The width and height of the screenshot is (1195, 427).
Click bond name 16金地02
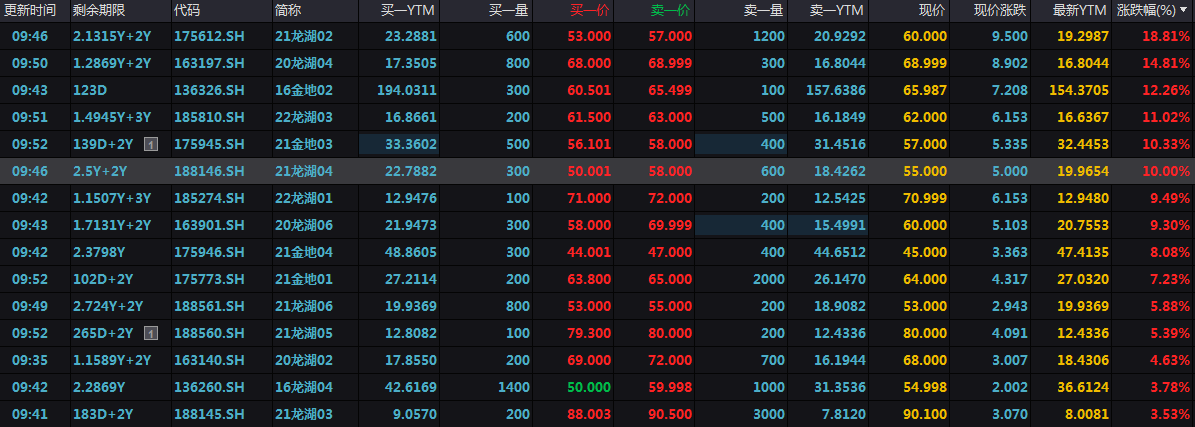[x=304, y=90]
